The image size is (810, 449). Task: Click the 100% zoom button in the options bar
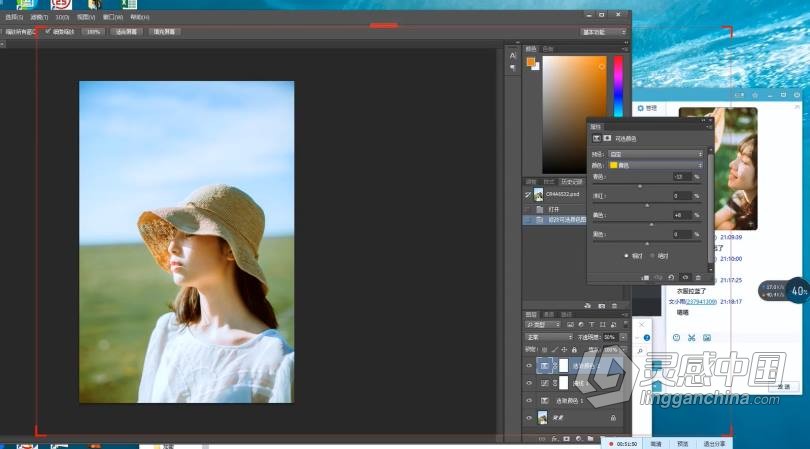[x=94, y=32]
